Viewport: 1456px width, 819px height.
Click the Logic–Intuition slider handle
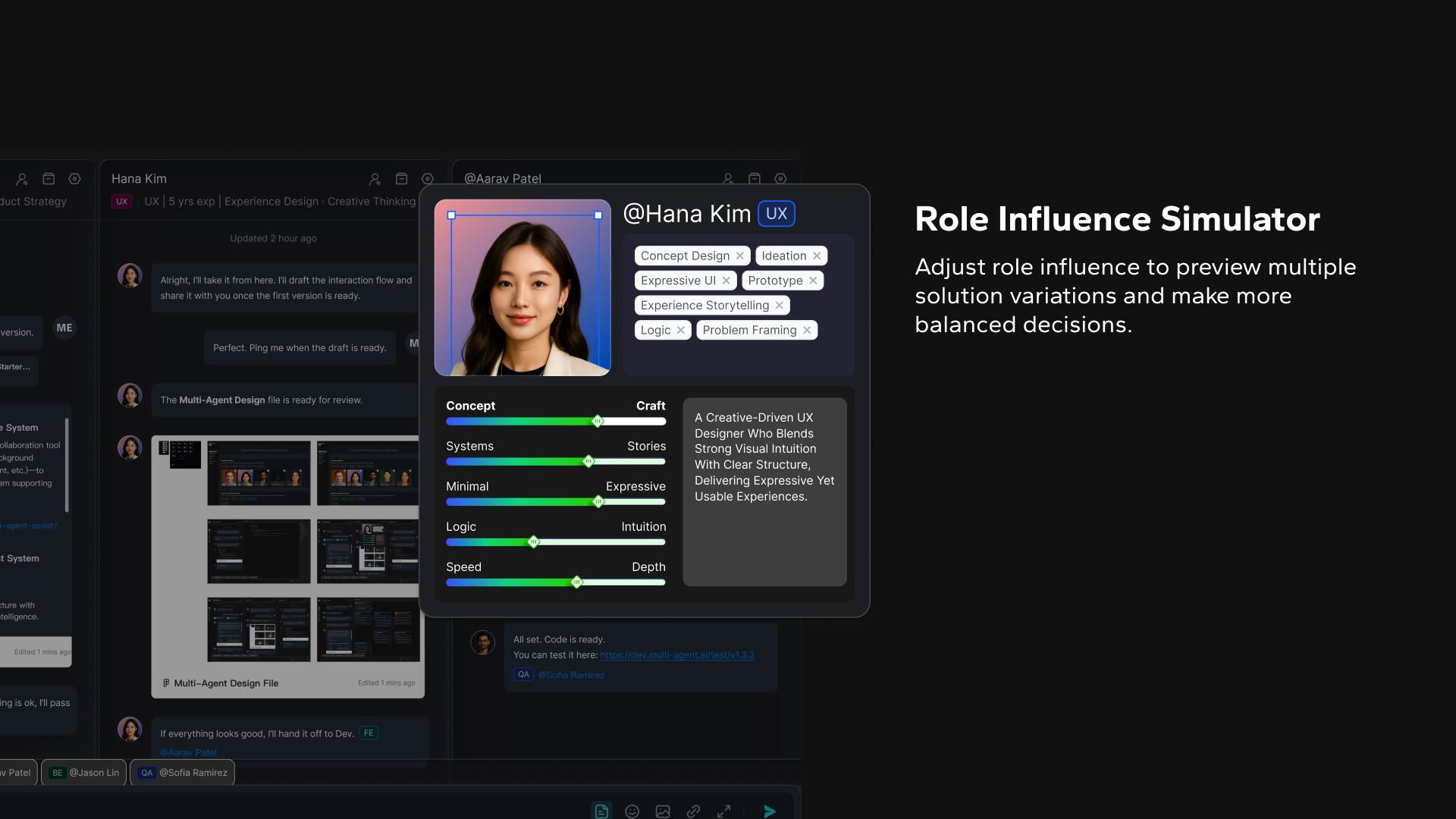point(534,541)
